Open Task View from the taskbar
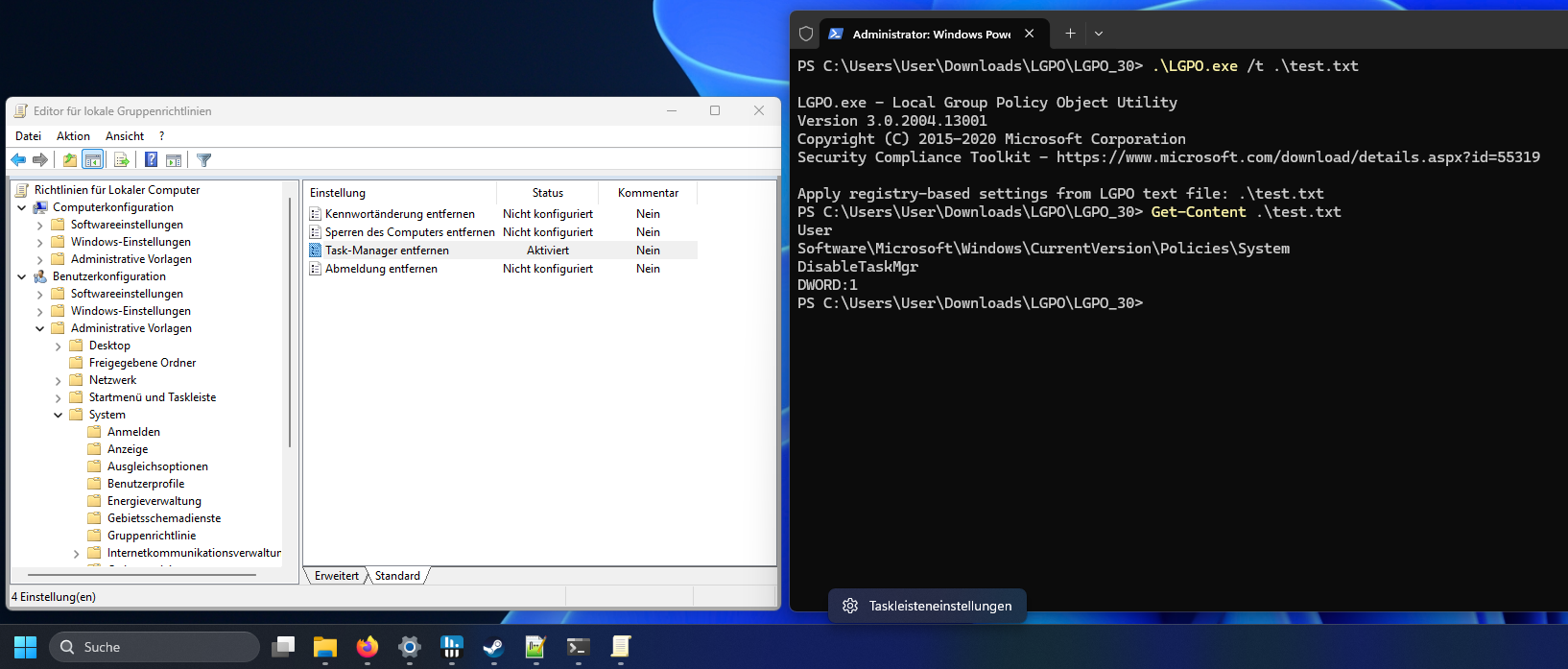Viewport: 1568px width, 669px height. point(283,647)
